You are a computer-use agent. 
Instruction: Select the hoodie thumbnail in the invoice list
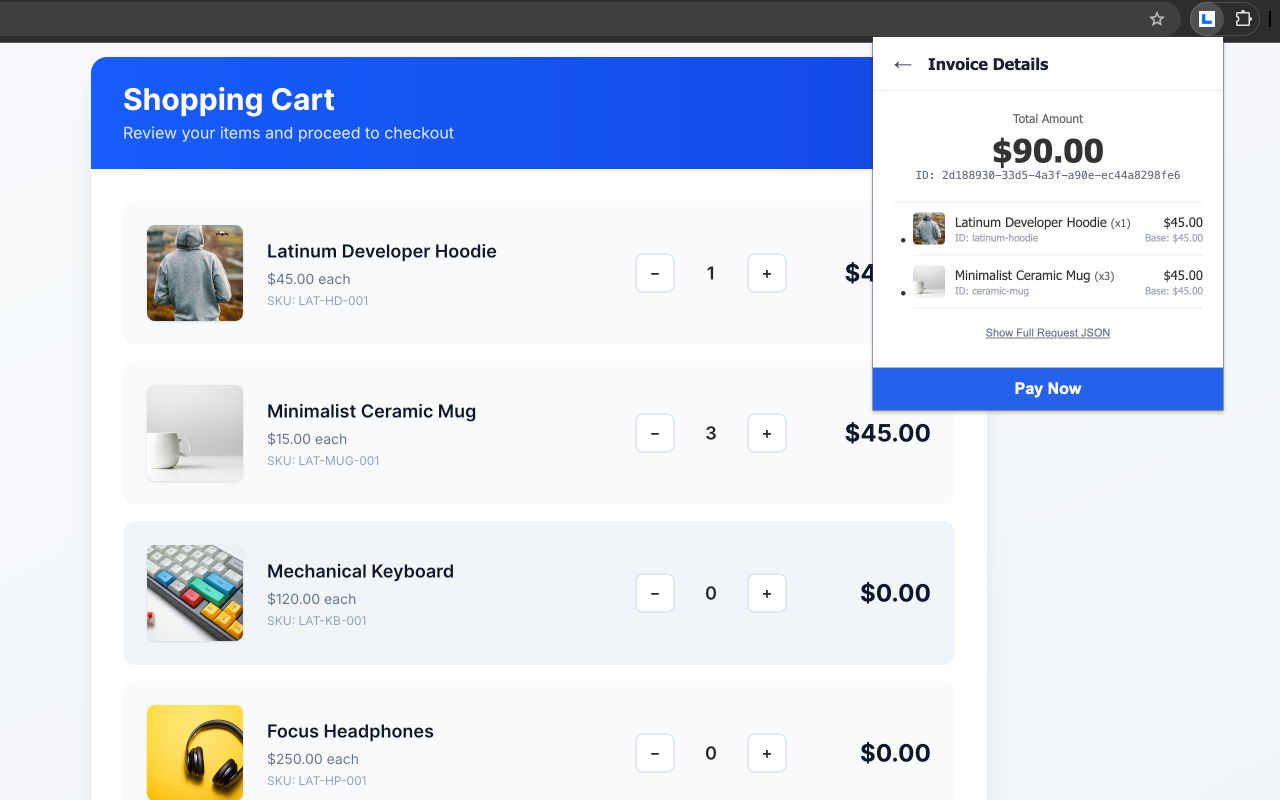[929, 228]
